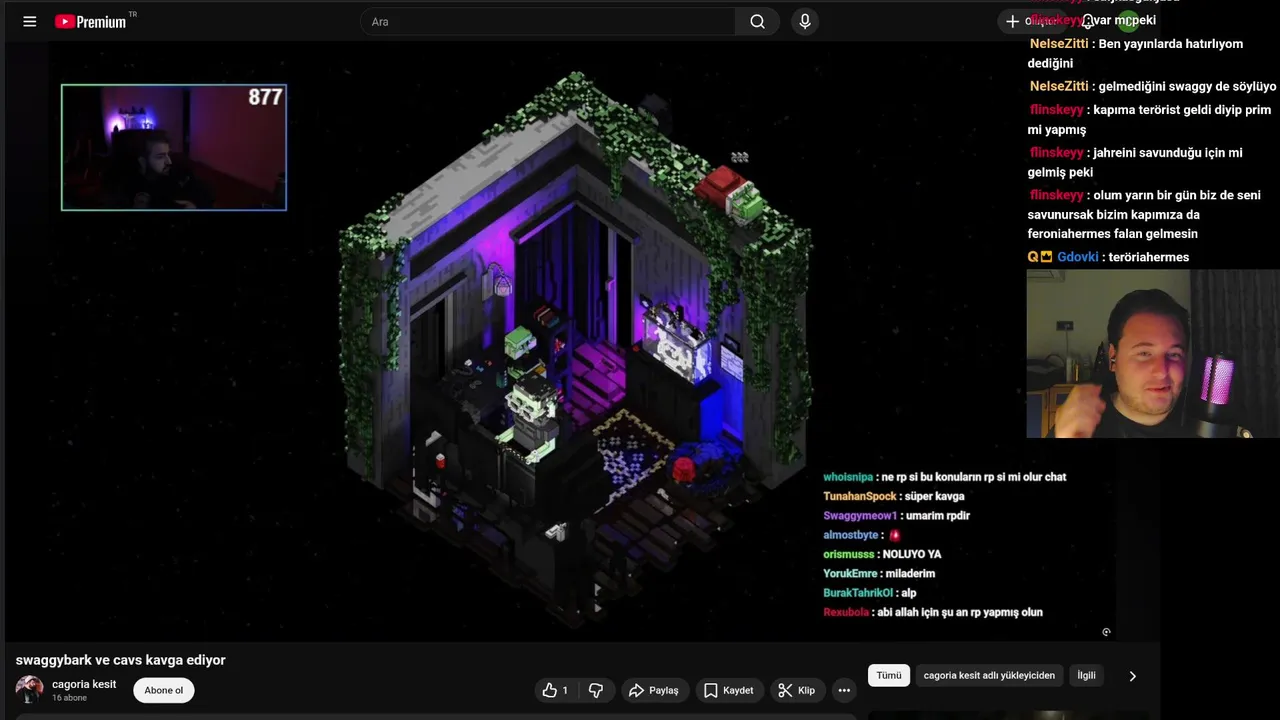This screenshot has height=720, width=1280.
Task: Click the small webcam overlay in the video
Action: click(174, 147)
